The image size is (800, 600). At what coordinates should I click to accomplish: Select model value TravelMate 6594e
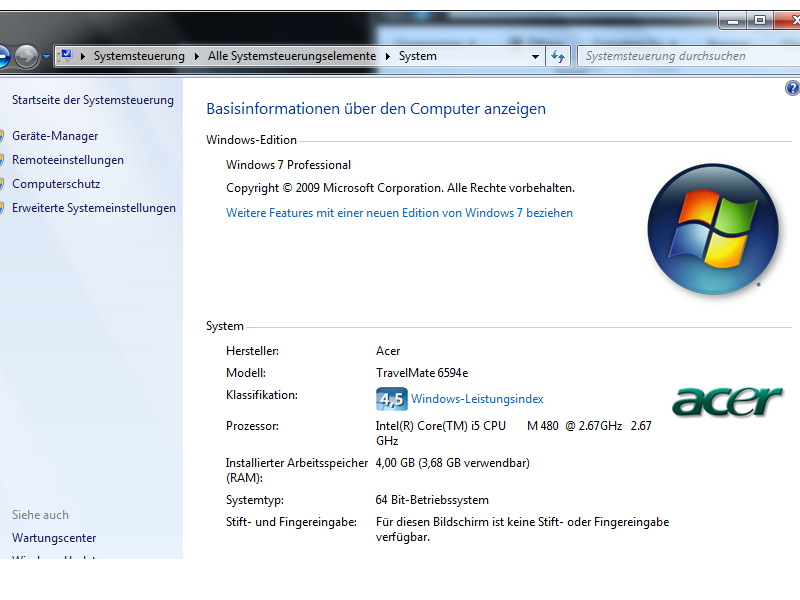[422, 373]
